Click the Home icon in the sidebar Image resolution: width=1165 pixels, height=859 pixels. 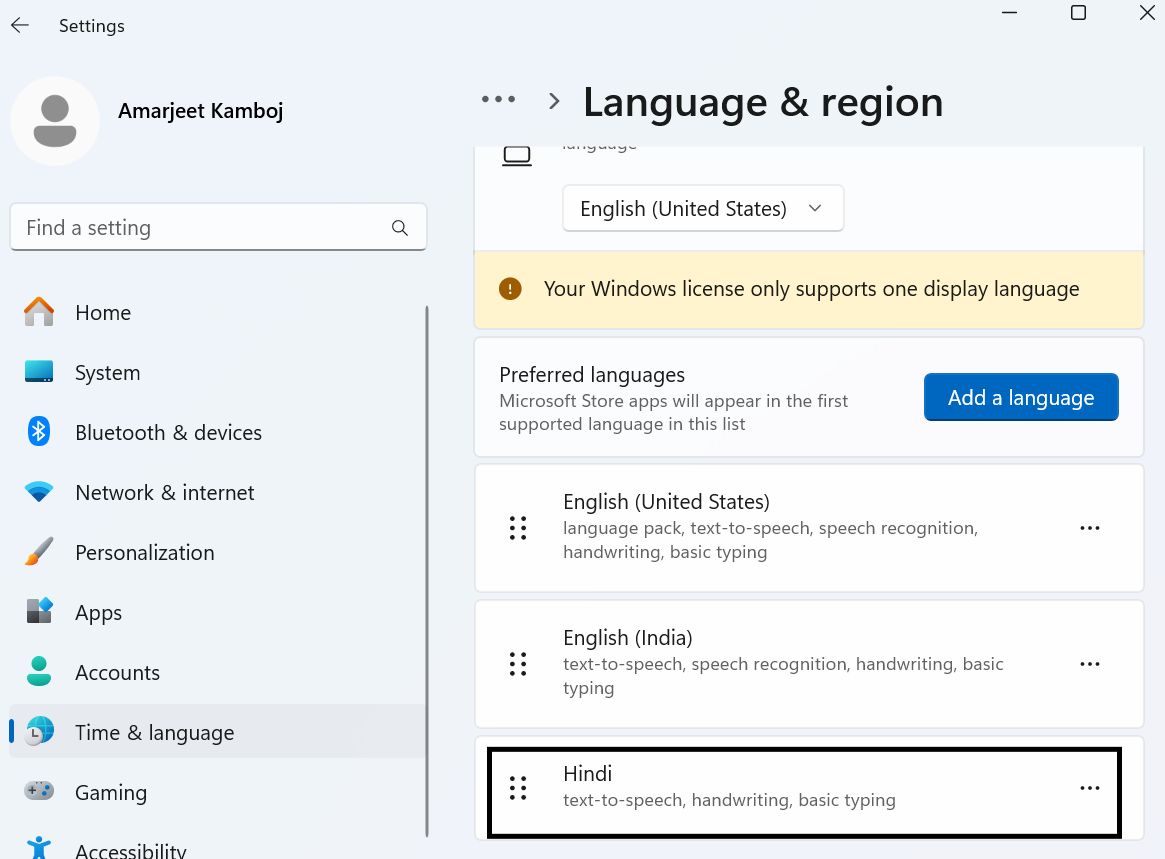pos(38,312)
